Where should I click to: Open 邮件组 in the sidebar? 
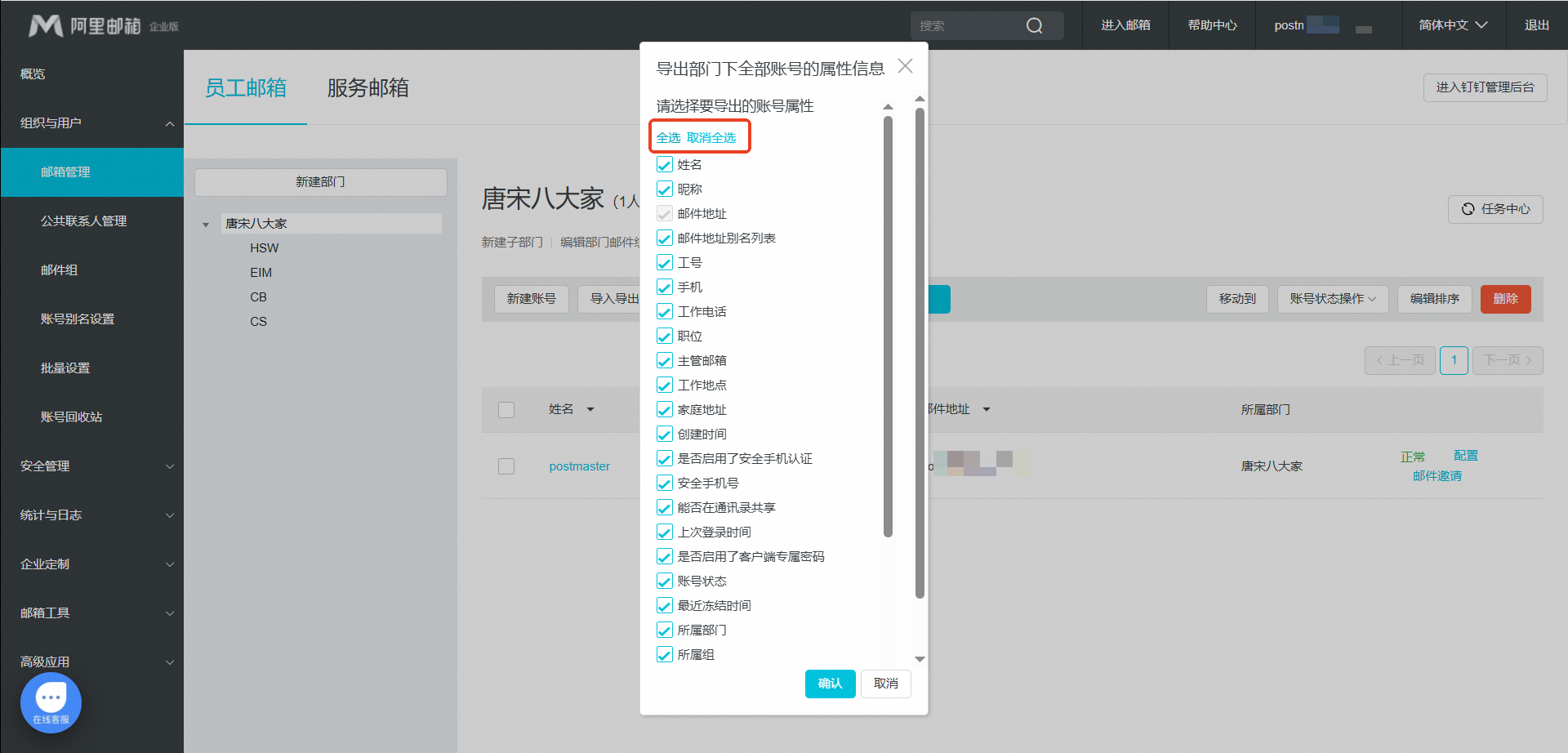click(x=60, y=270)
